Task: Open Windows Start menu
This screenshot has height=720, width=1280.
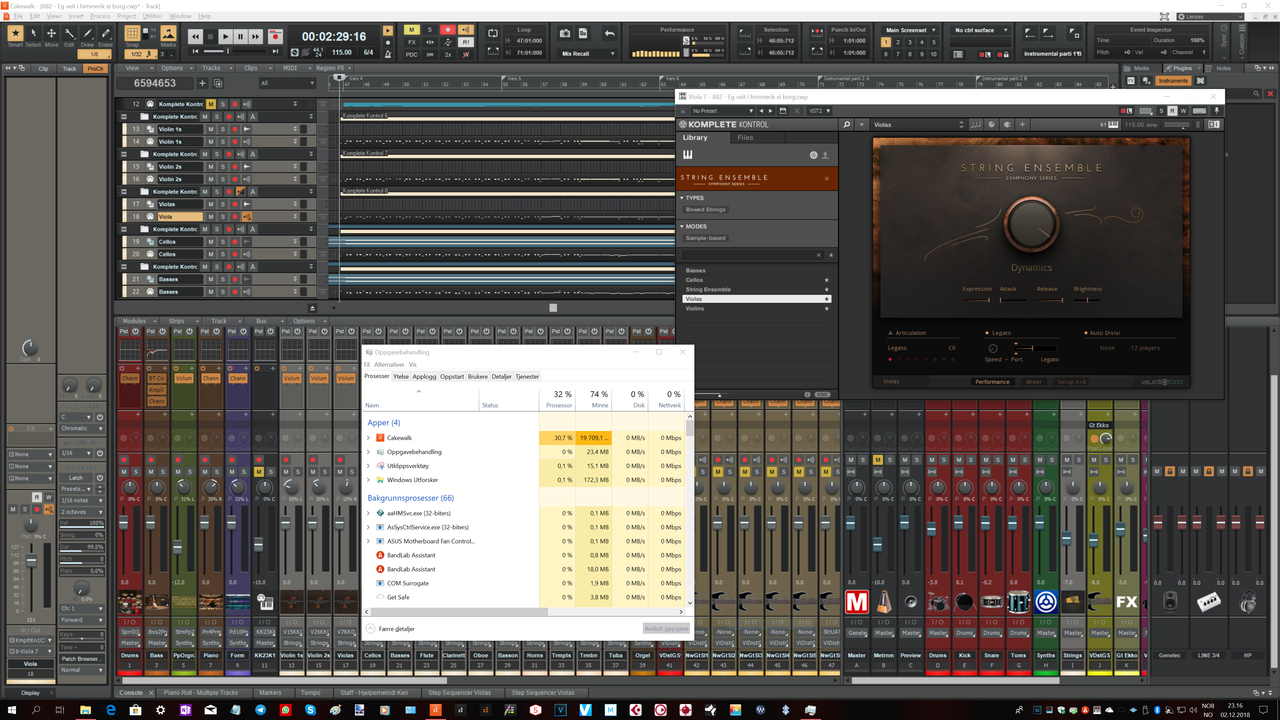Action: click(11, 709)
